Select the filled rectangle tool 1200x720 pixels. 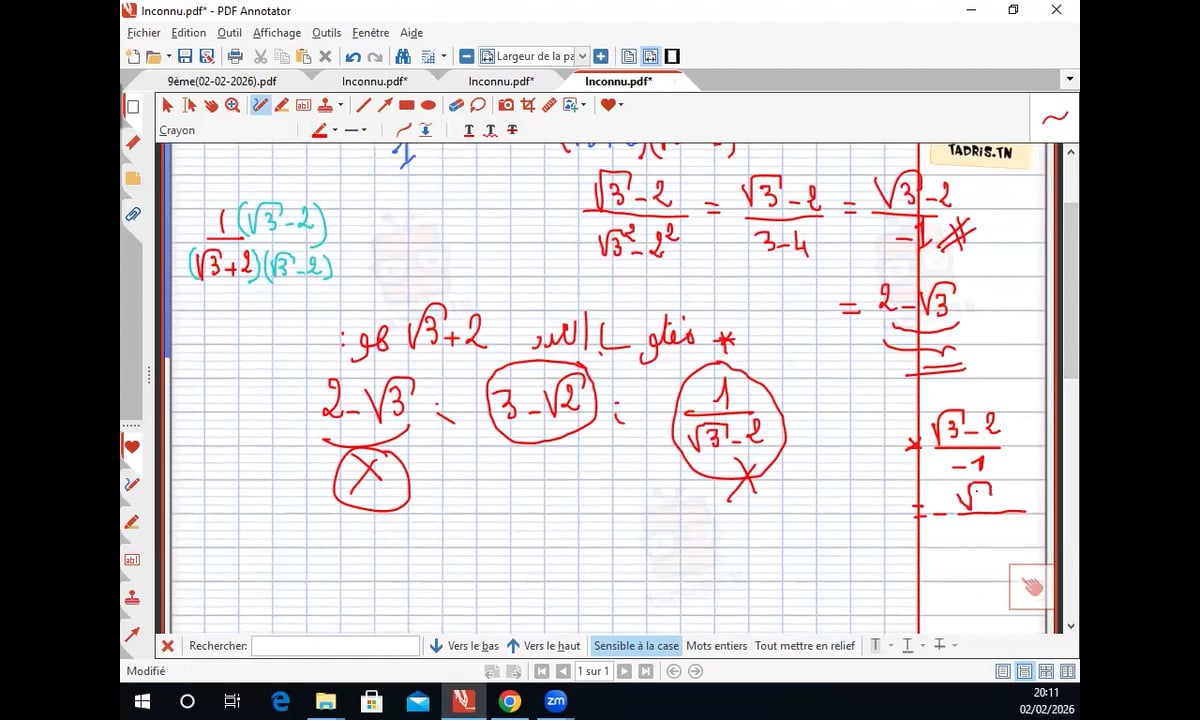click(407, 105)
